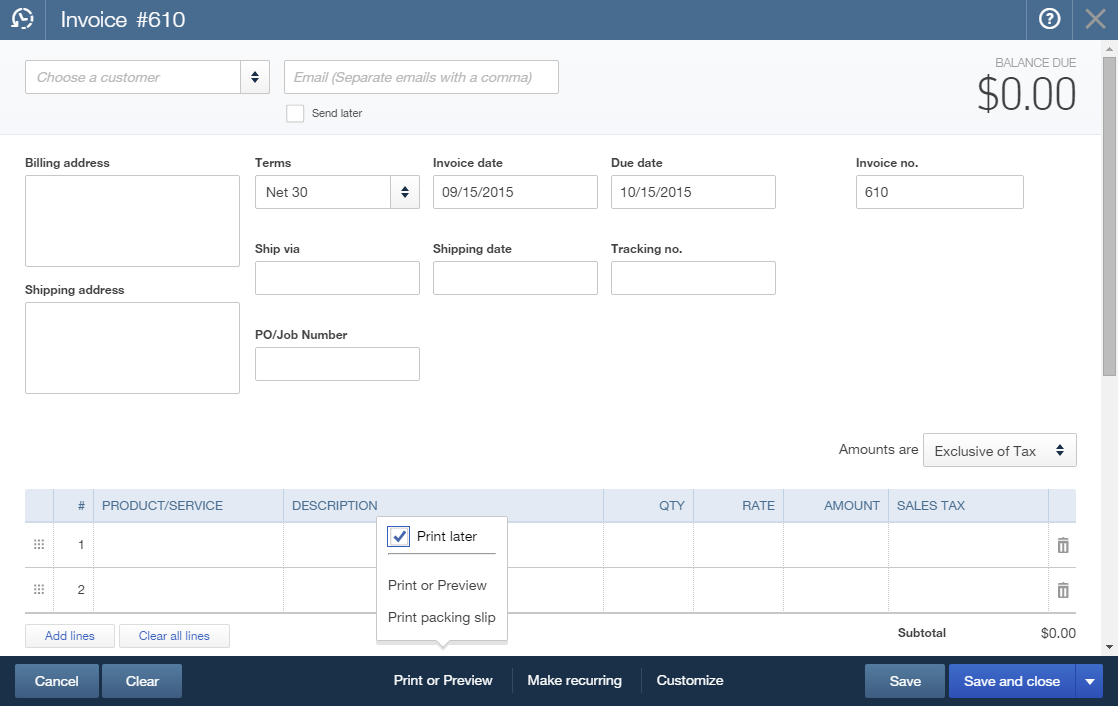Click the Ship via field
The width and height of the screenshot is (1118, 706).
337,278
